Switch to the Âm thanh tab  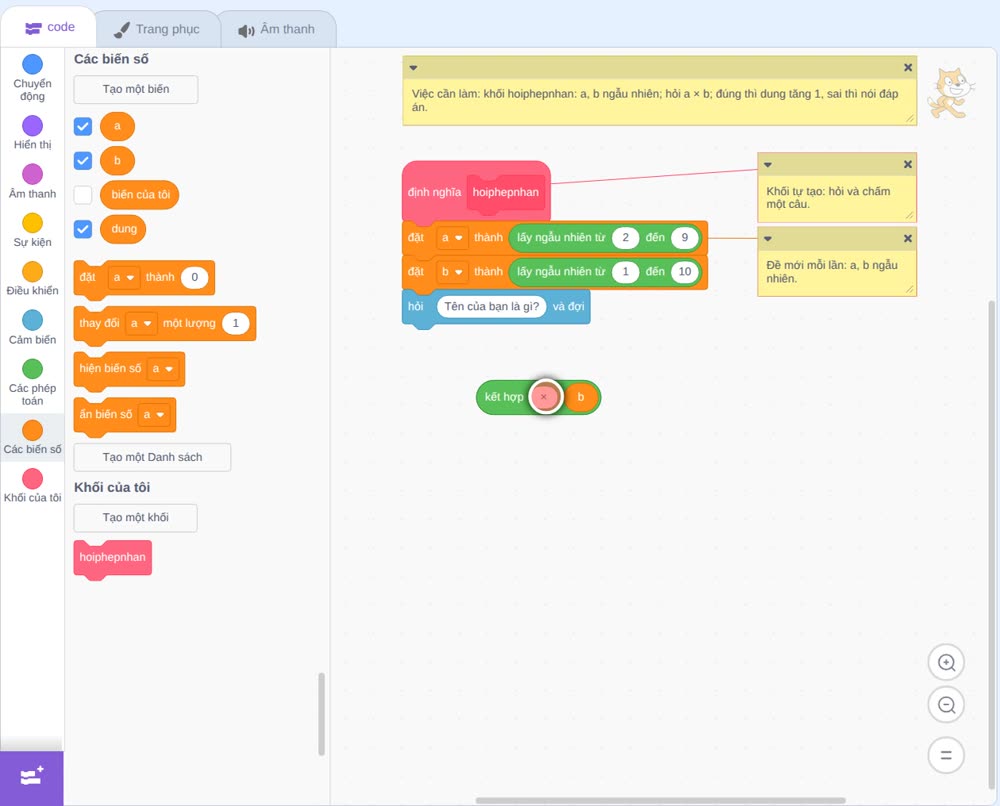[277, 29]
